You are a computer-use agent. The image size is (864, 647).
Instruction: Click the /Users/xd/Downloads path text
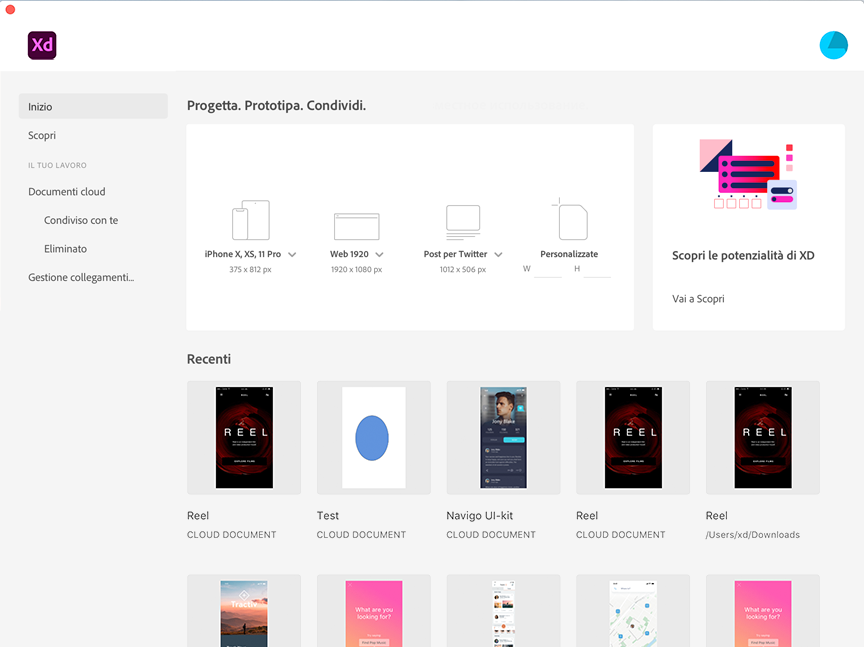click(x=753, y=535)
